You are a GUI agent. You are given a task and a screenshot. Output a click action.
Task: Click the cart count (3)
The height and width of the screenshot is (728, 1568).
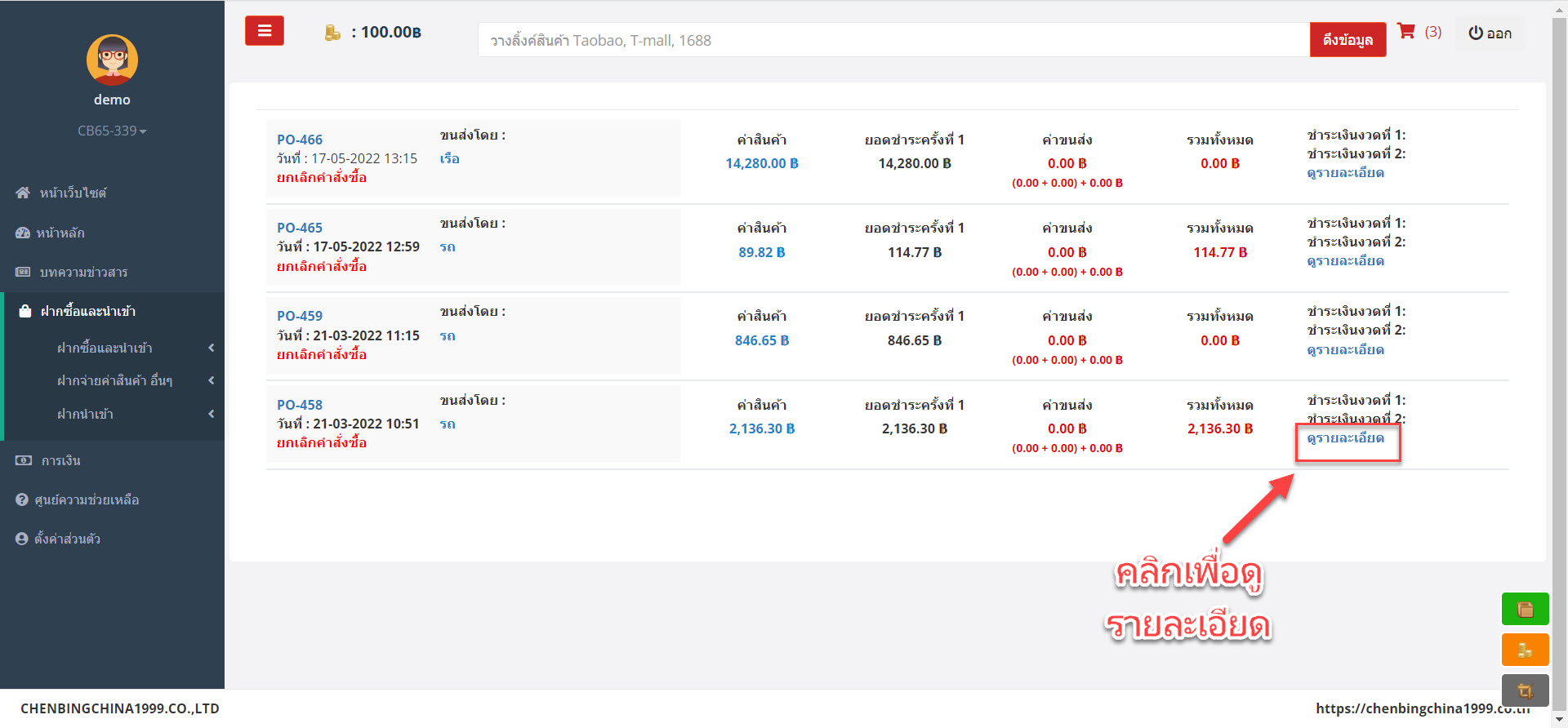click(1433, 32)
